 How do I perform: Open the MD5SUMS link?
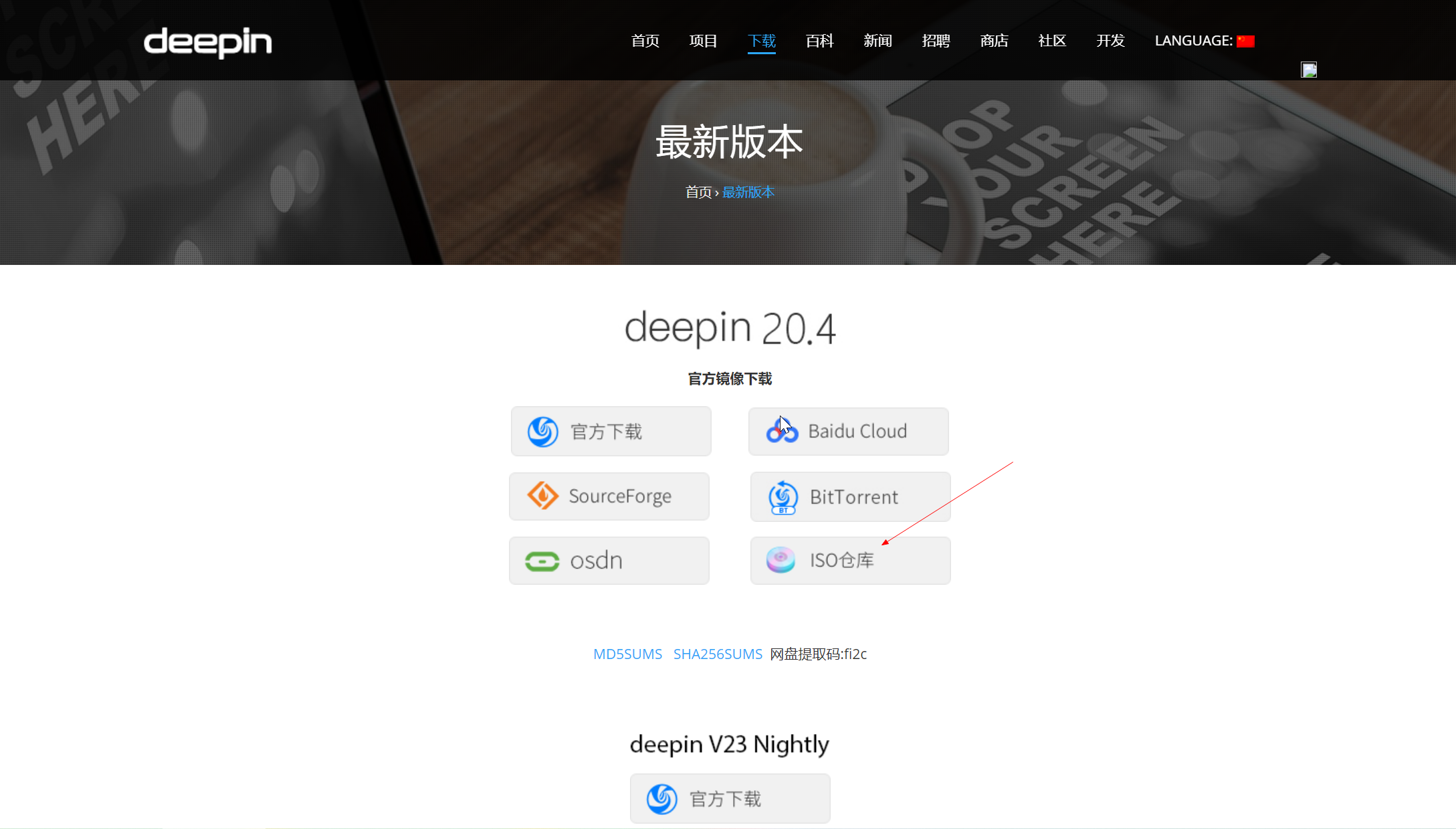[627, 654]
